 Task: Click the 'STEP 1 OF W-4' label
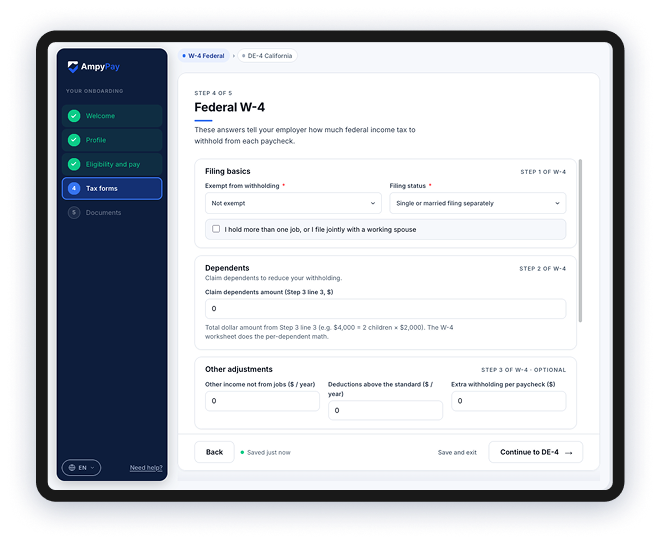tap(543, 172)
